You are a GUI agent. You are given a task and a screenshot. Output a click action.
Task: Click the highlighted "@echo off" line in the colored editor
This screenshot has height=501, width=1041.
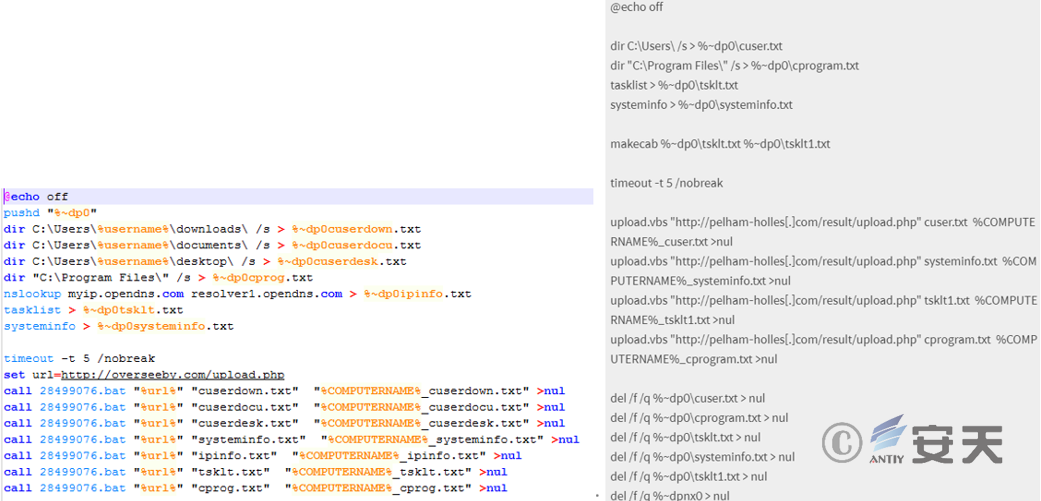[x=298, y=196]
